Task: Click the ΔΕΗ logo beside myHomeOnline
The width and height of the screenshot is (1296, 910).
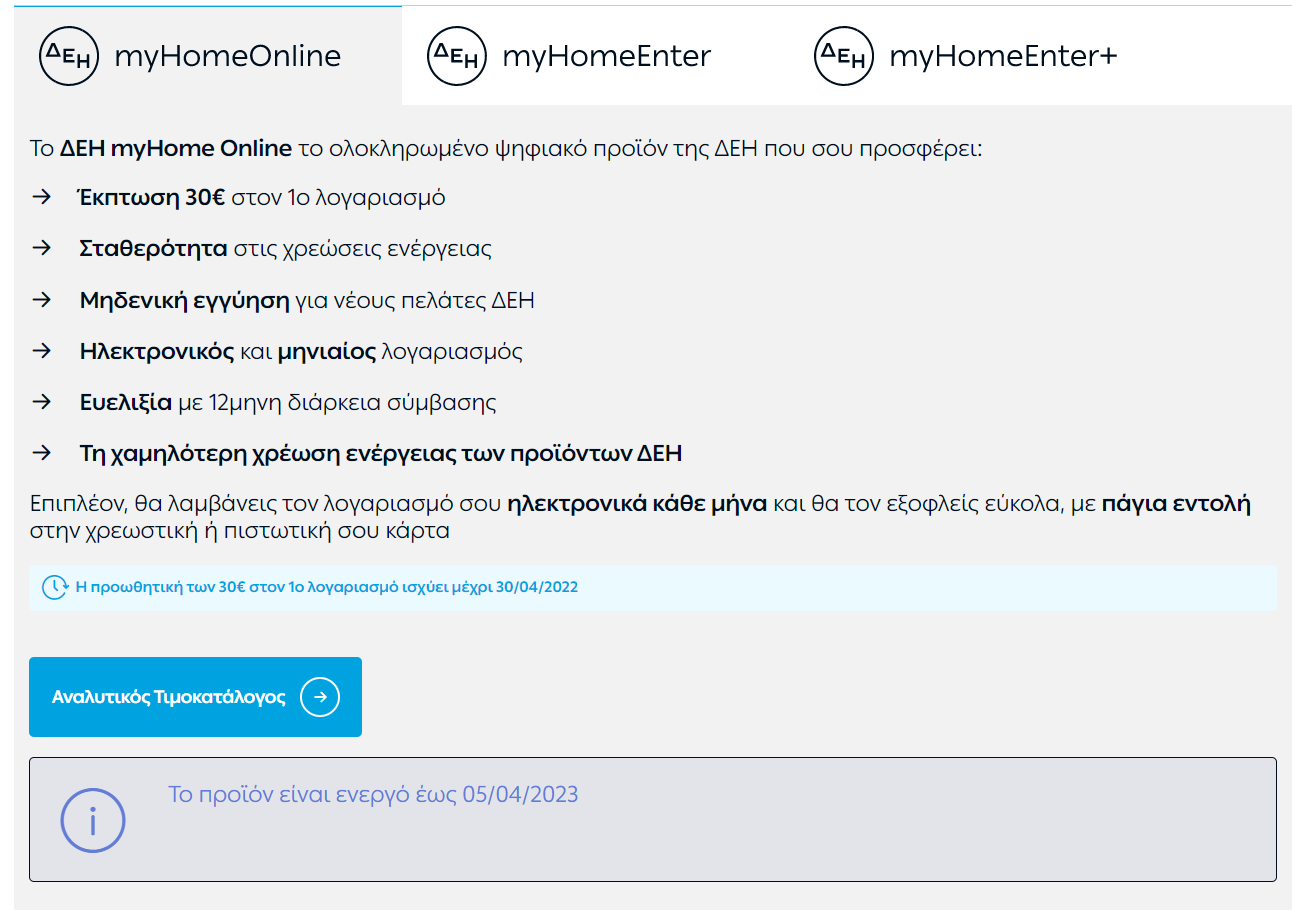Action: click(69, 55)
